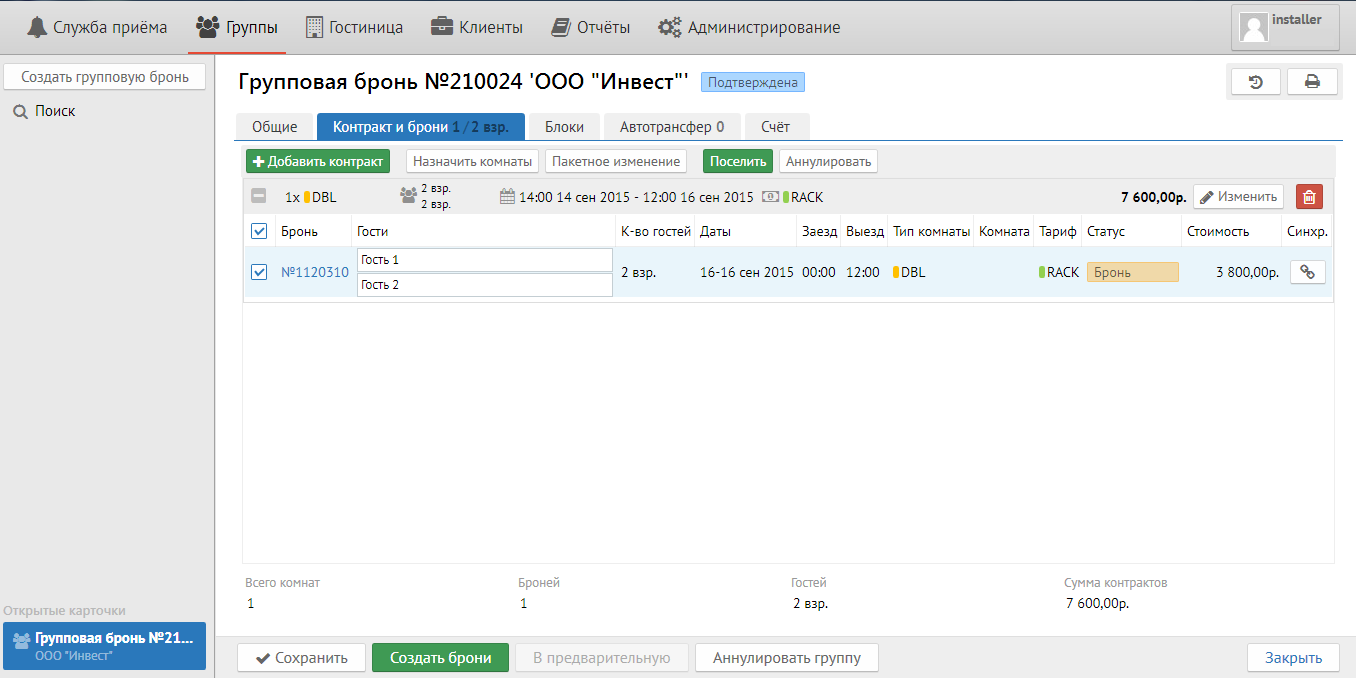Open the Администрирование gears menu

point(749,27)
